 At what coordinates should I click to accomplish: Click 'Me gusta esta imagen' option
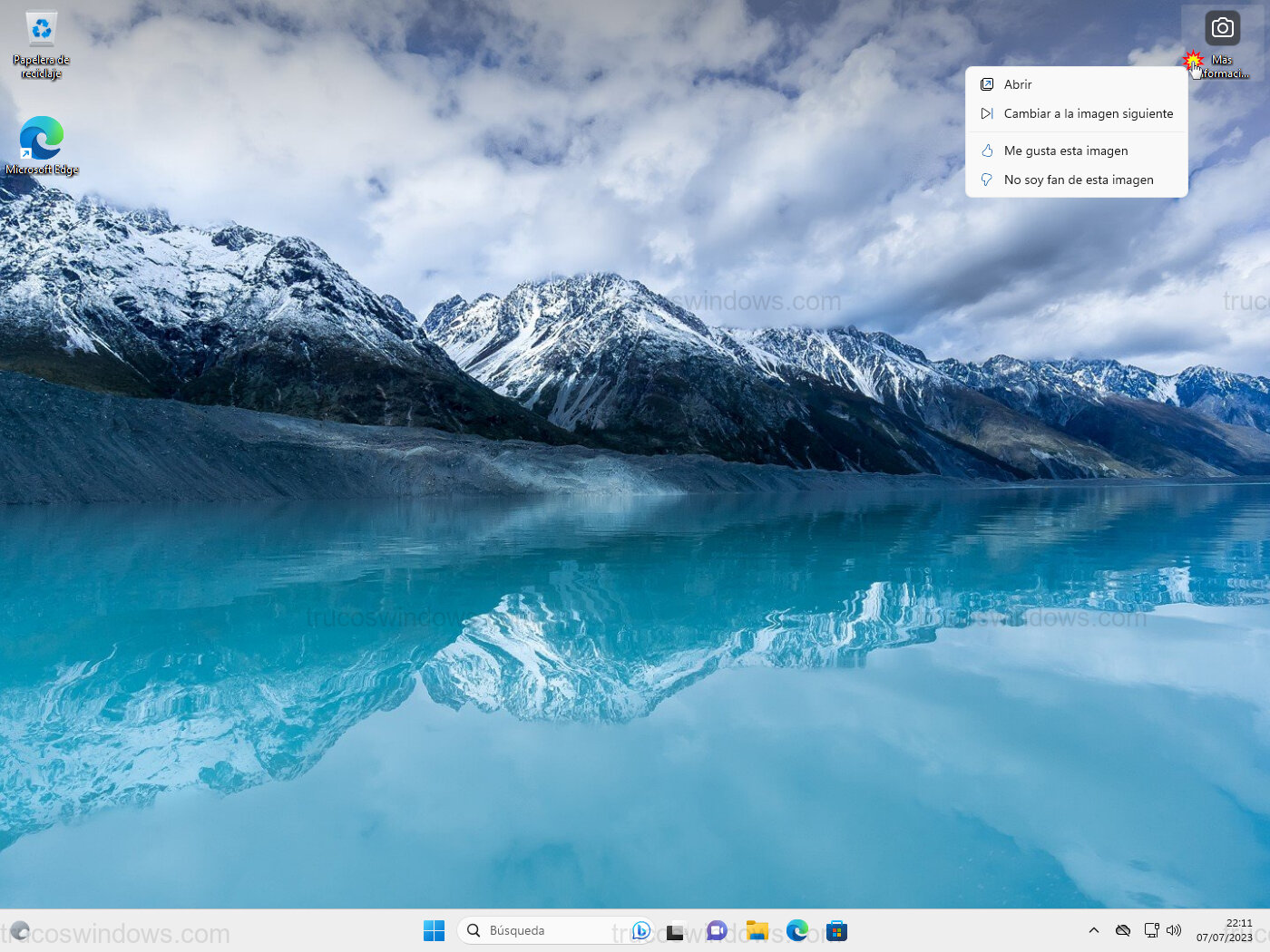click(1066, 151)
